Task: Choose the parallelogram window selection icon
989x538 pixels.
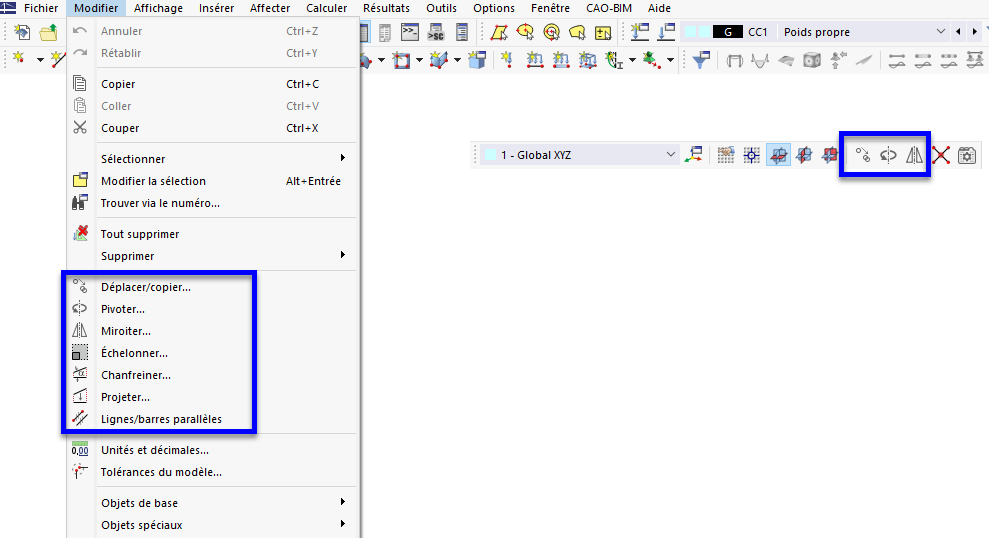Action: tap(500, 32)
